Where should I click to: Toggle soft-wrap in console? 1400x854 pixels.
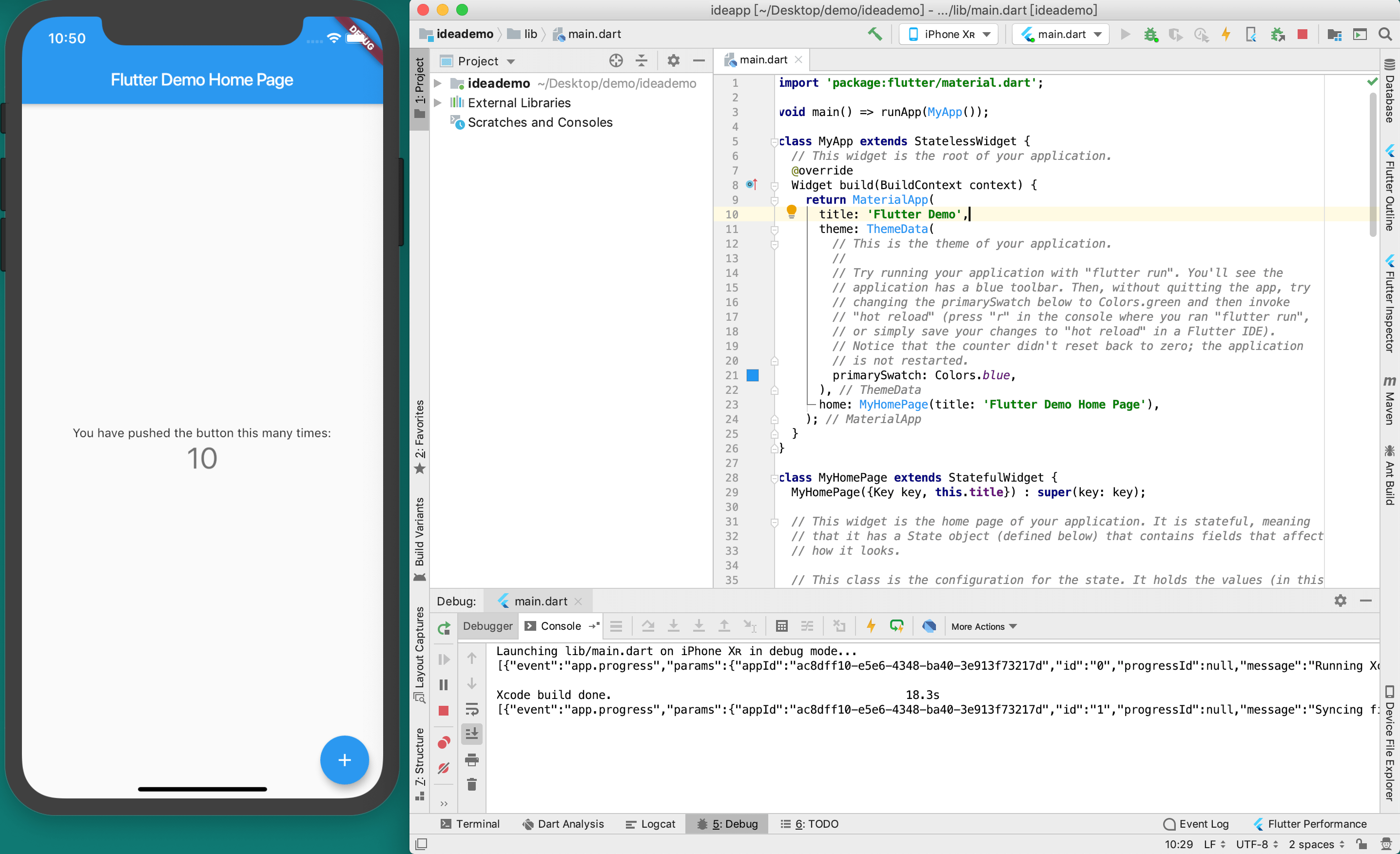click(471, 709)
